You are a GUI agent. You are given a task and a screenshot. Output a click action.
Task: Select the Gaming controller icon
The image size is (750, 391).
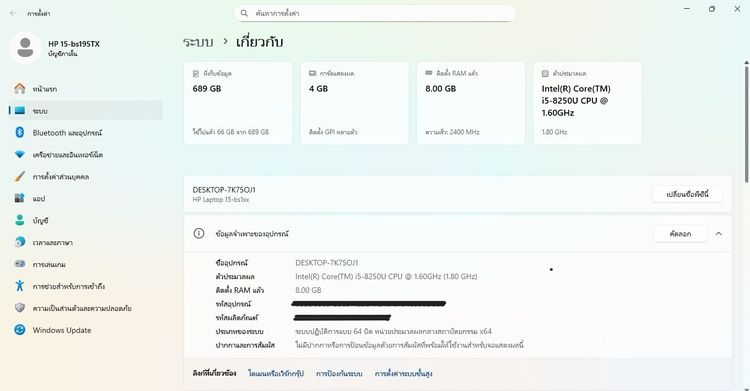point(20,264)
